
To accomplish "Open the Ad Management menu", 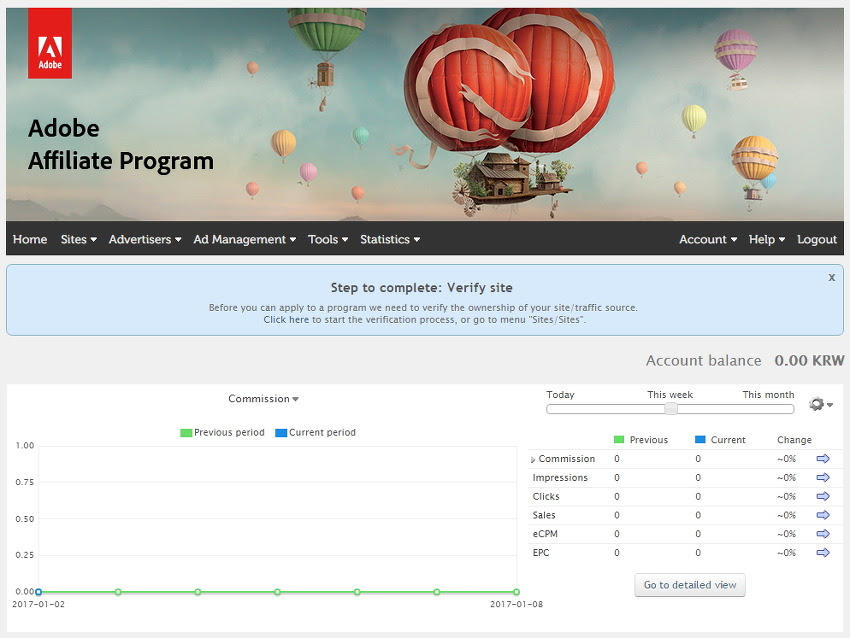I will point(244,239).
